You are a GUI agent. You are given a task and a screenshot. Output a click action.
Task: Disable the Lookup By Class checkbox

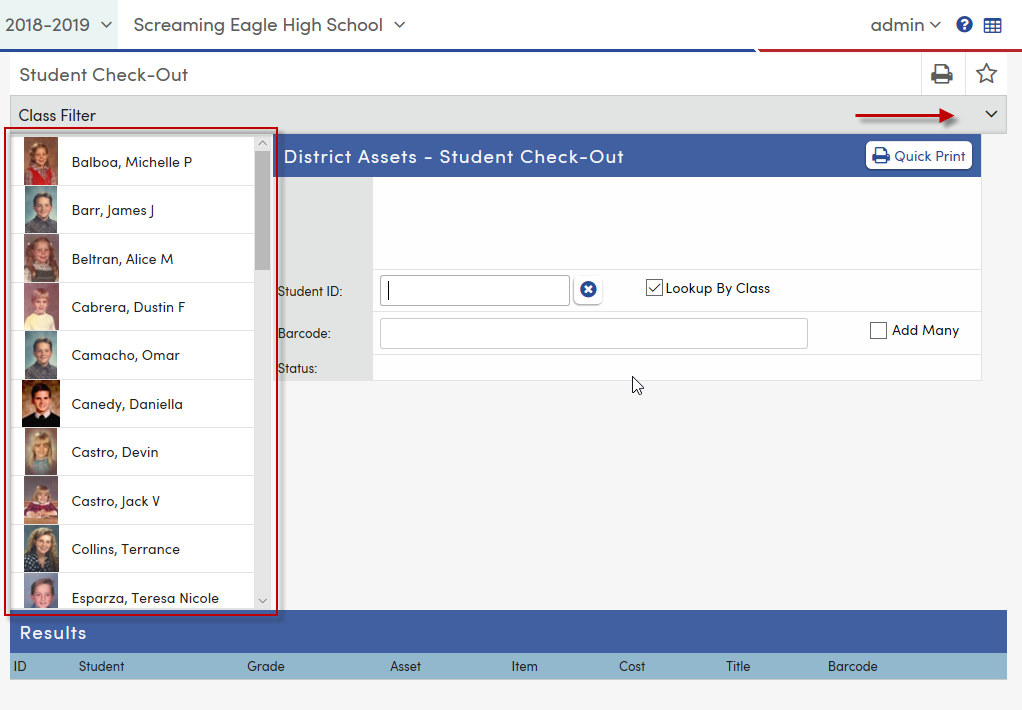[654, 287]
